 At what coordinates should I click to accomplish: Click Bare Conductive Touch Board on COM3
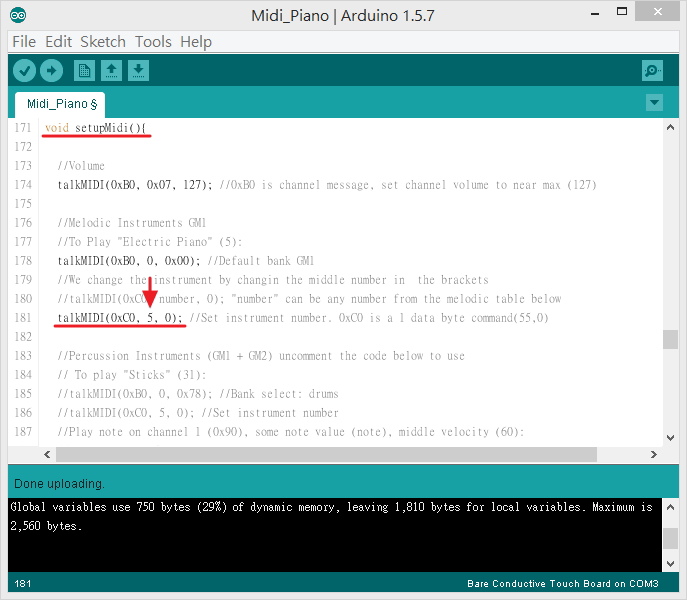563,584
